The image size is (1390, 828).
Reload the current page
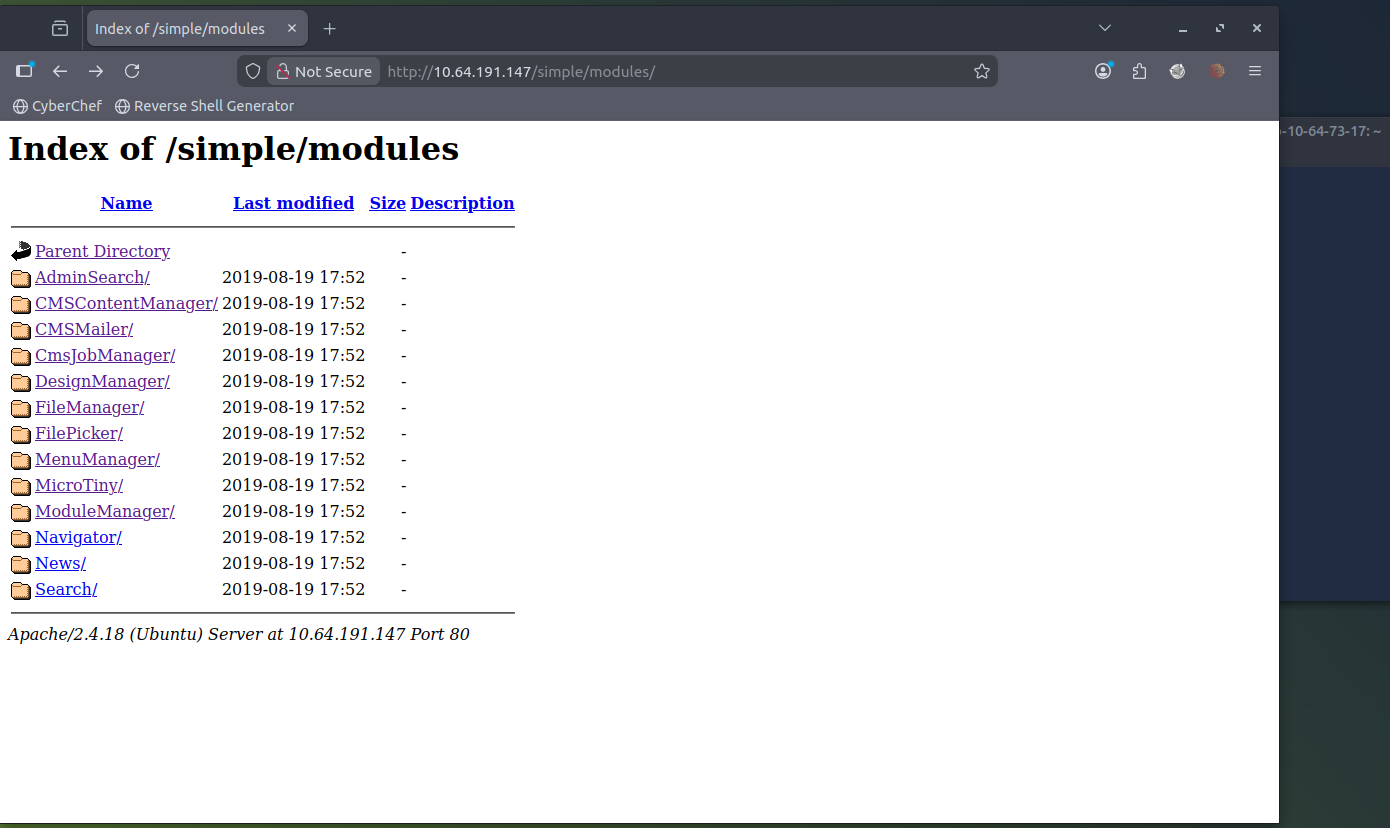(132, 71)
